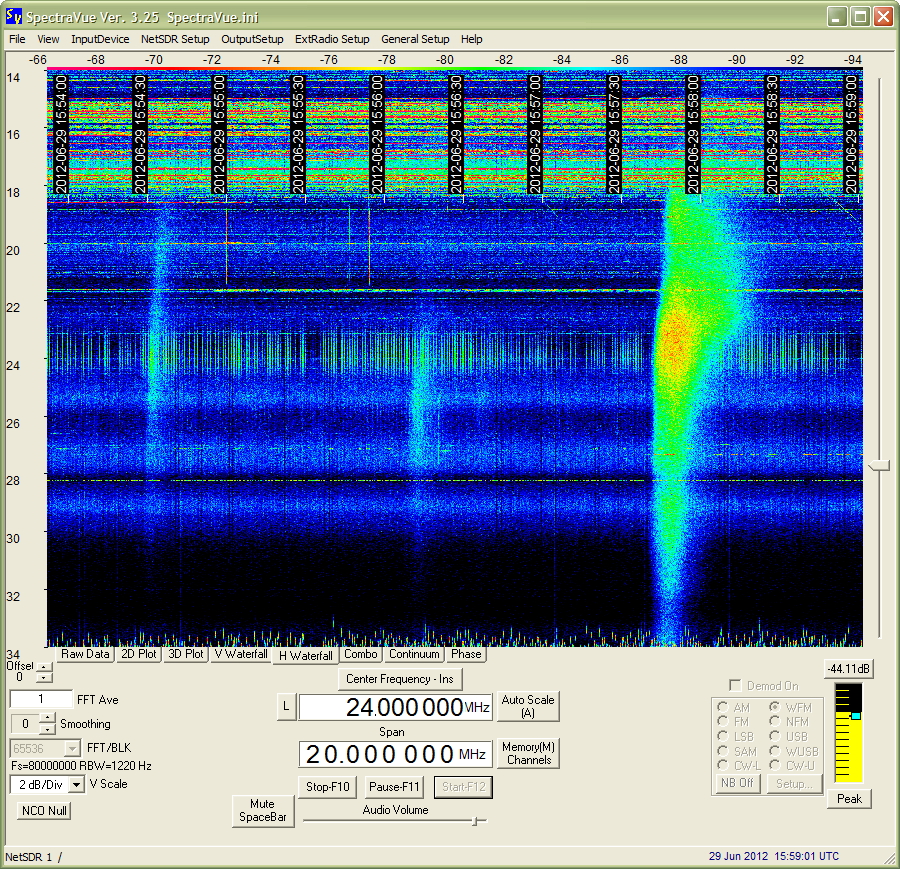Increase Smoothing with the up arrow

point(48,718)
